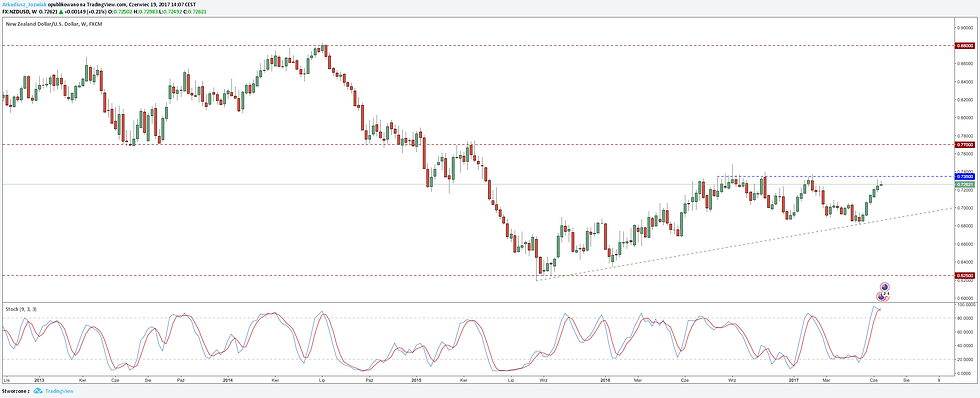The image size is (980, 398).
Task: Open the Arkadiusz_Jozwiak author profile link
Action: pos(24,4)
